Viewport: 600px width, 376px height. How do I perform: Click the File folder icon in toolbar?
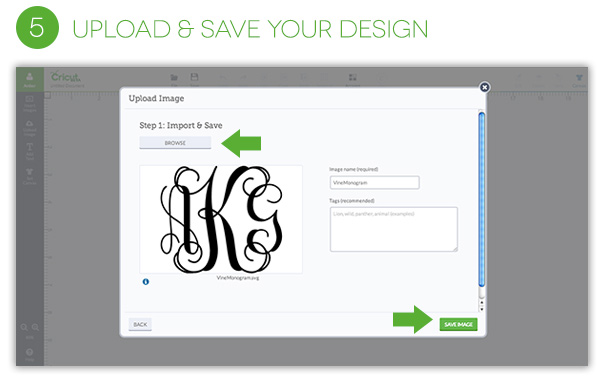pos(174,79)
